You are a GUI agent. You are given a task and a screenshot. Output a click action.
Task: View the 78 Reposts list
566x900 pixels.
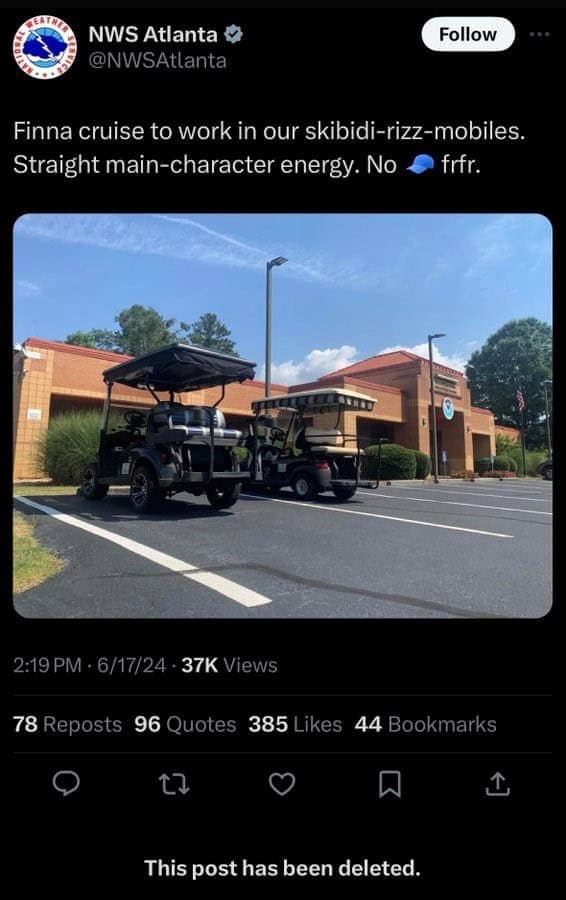(x=68, y=724)
